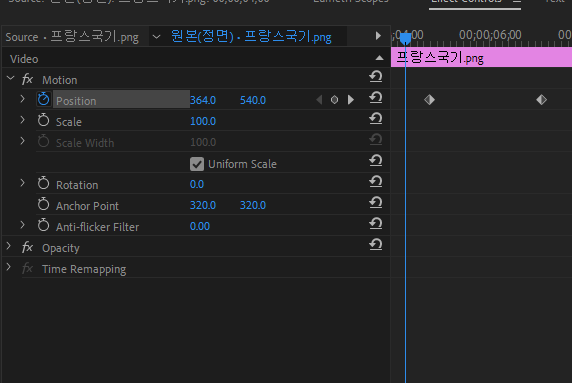Expand the Opacity effect group
572x383 pixels.
tap(8, 246)
